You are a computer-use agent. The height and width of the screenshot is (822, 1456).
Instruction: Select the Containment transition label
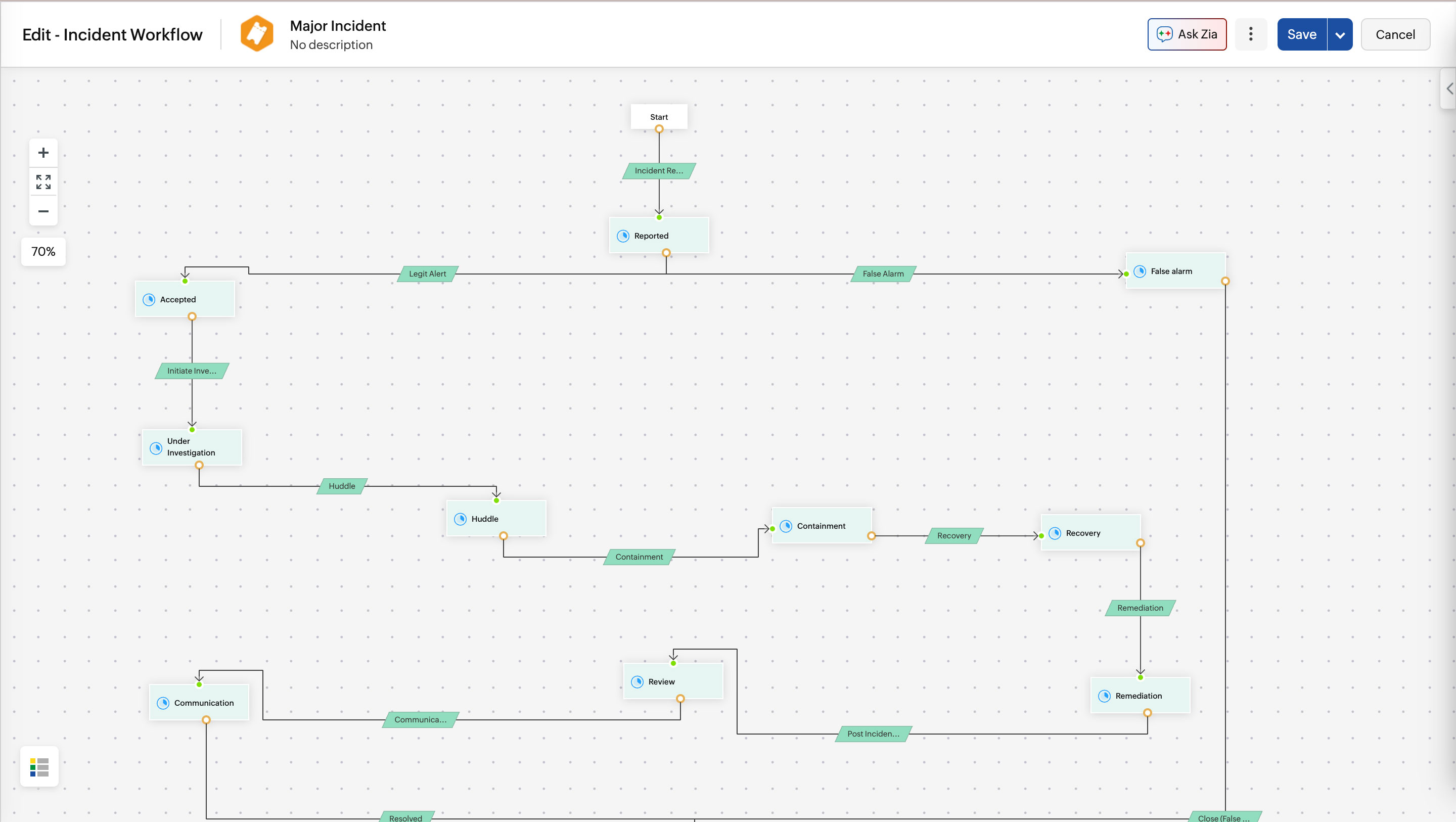click(x=639, y=557)
